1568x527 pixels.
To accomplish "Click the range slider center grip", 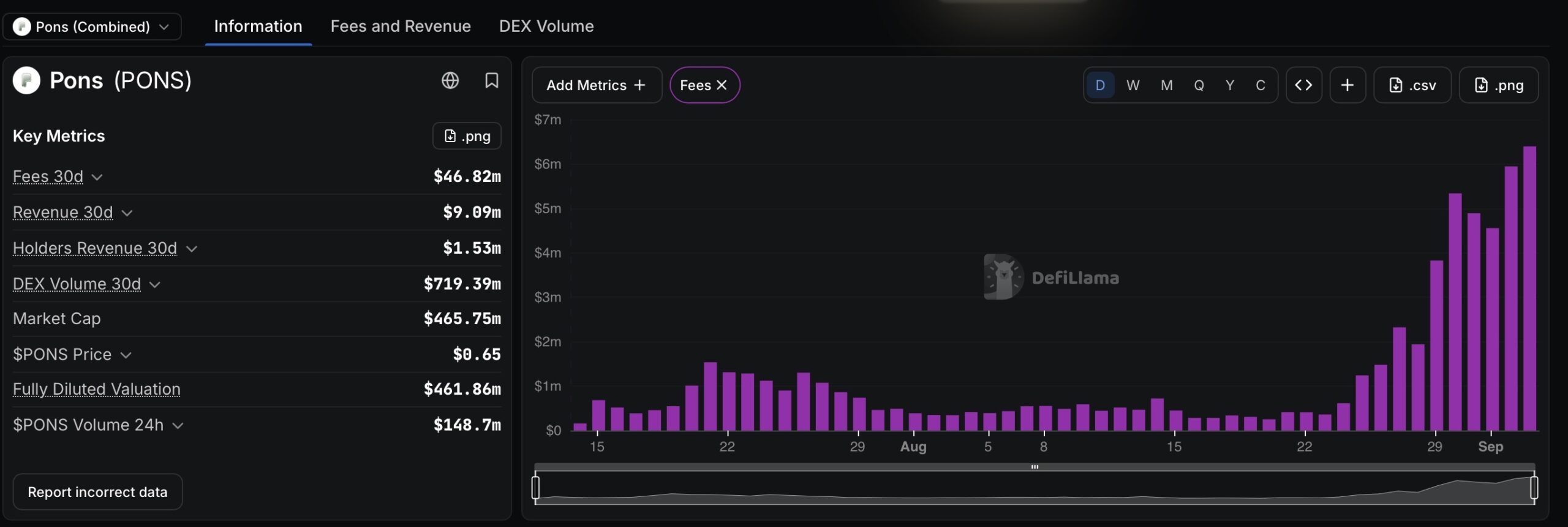I will coord(1035,467).
